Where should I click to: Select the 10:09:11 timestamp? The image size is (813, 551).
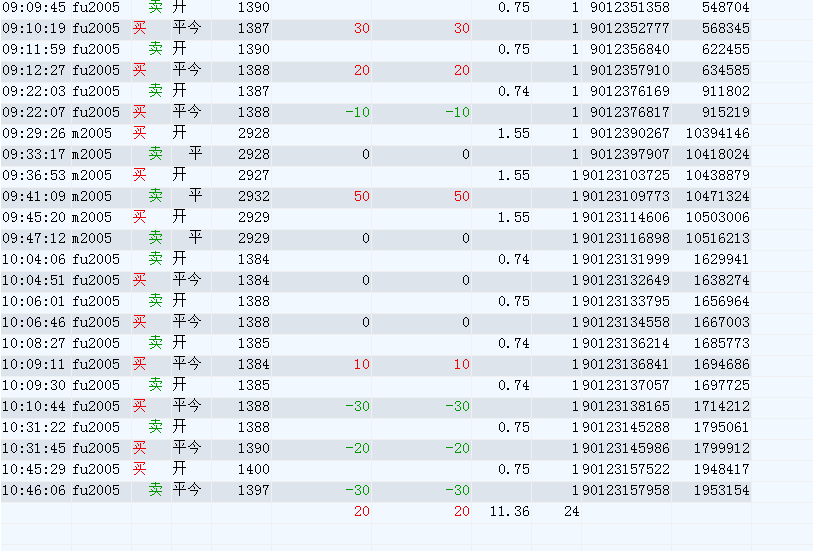point(35,364)
